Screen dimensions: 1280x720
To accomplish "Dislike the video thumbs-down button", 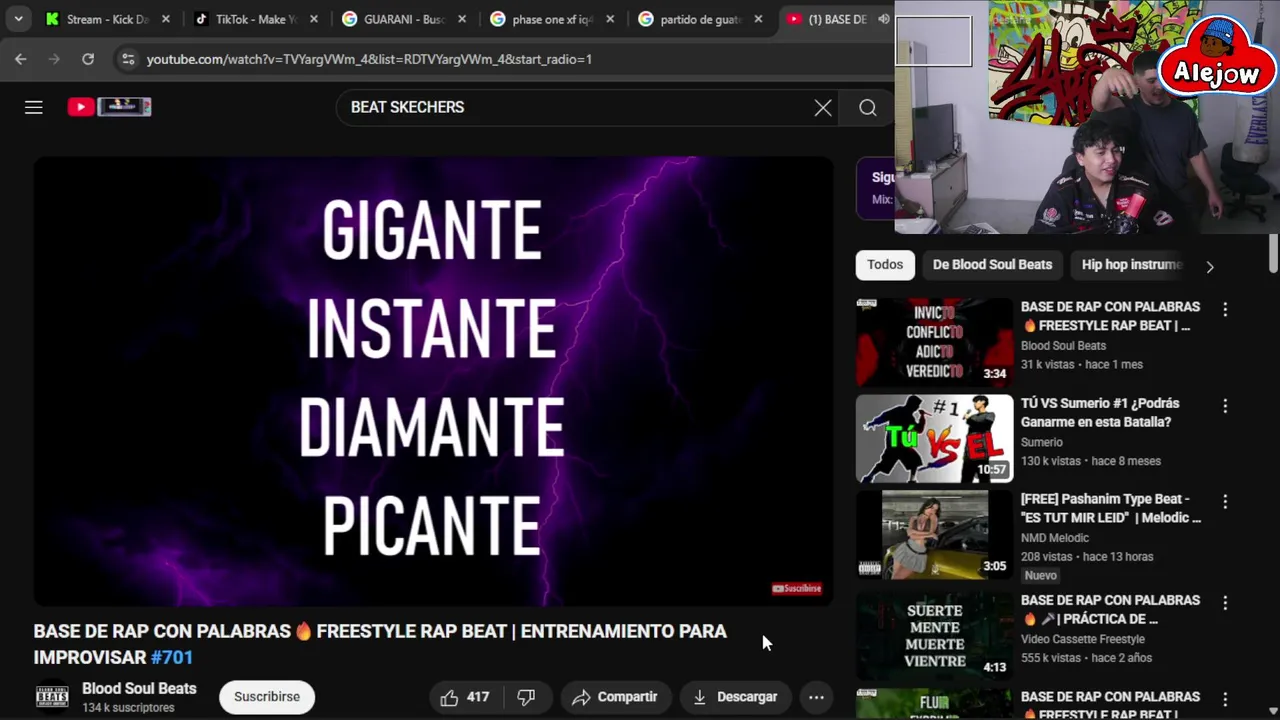I will 526,697.
